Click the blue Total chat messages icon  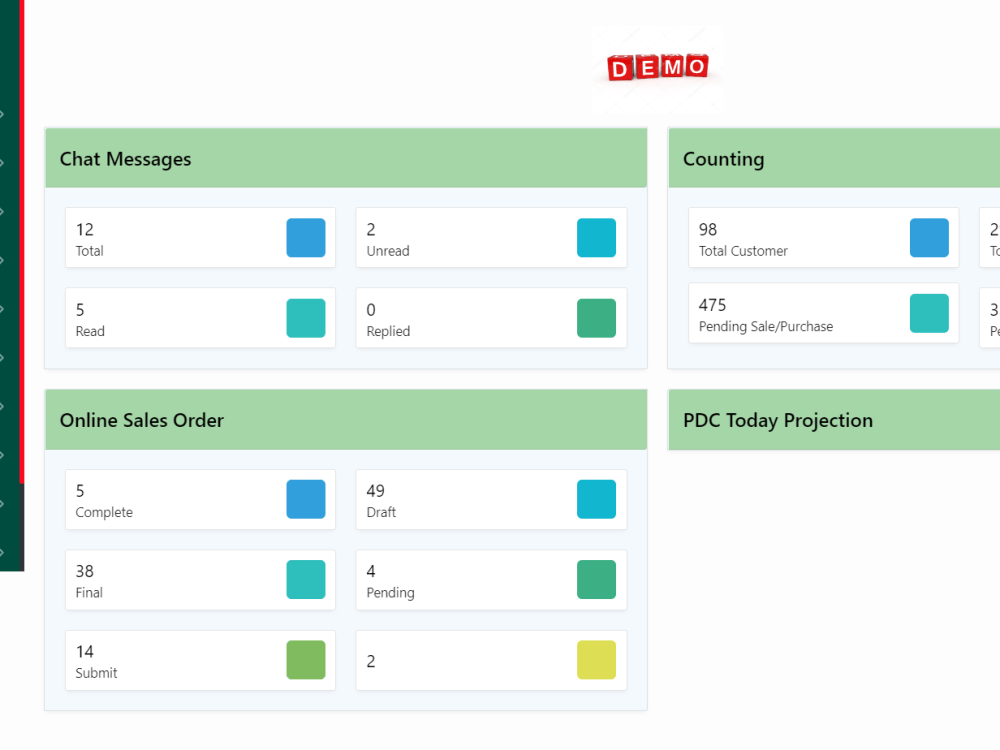(306, 238)
